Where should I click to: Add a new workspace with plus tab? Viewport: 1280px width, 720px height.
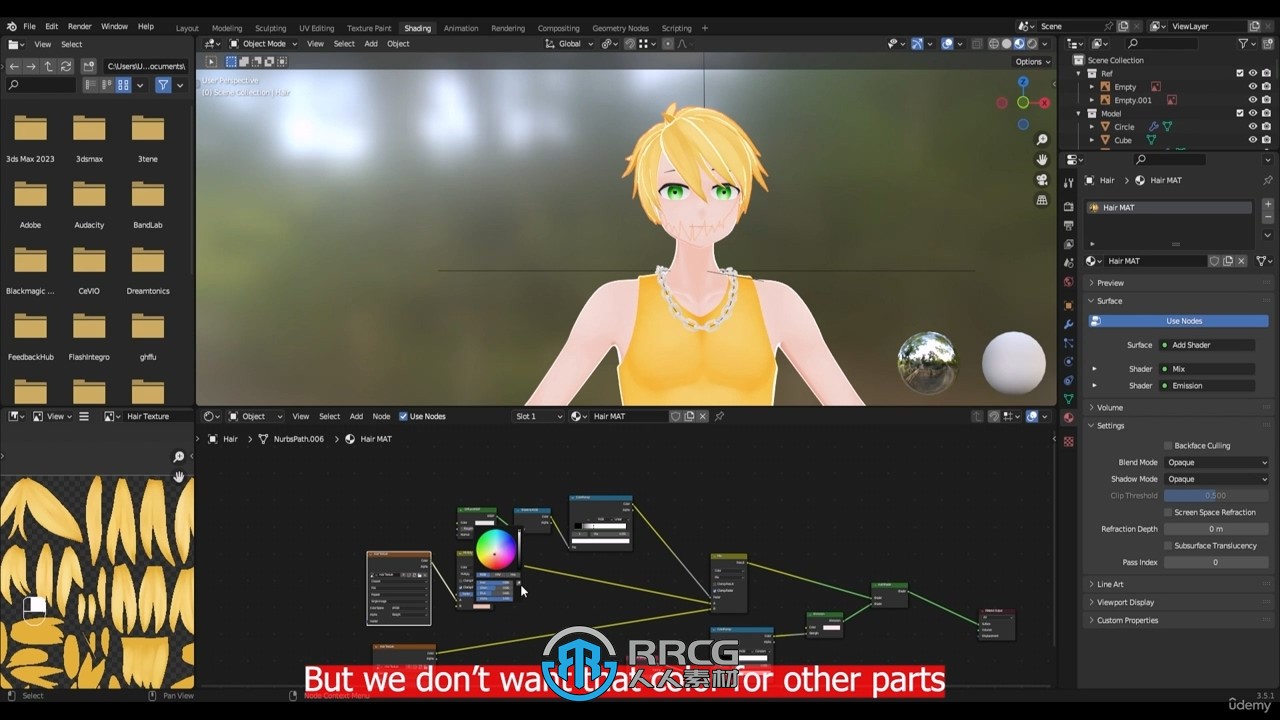(704, 28)
